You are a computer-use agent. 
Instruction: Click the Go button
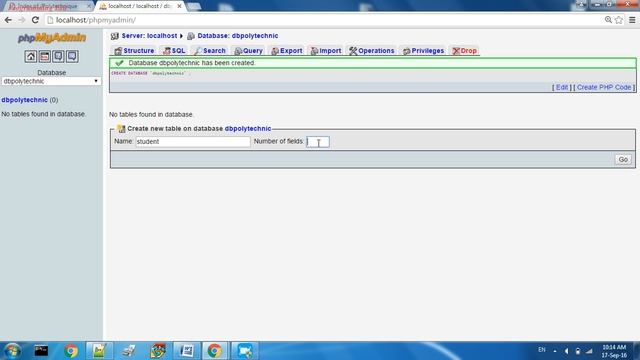623,160
